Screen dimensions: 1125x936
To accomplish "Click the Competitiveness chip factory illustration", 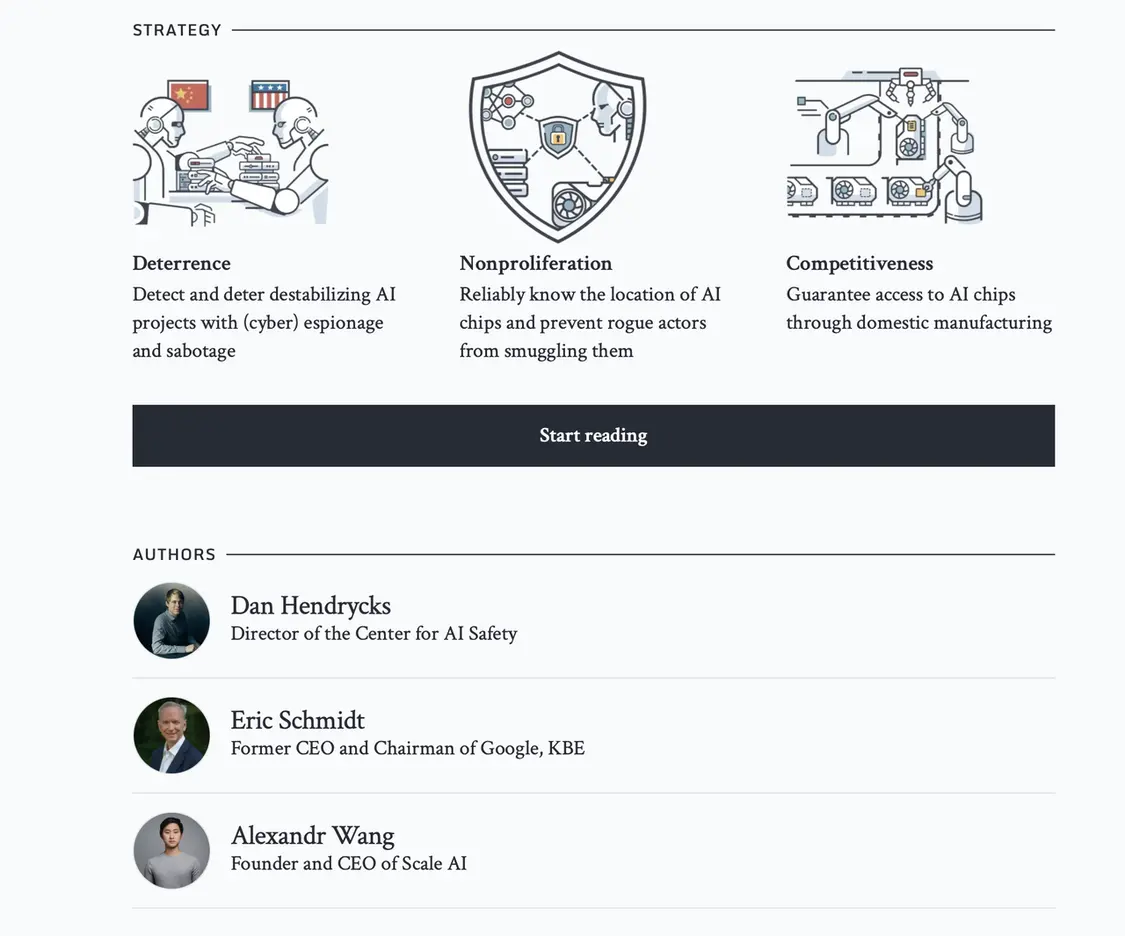I will (x=885, y=146).
